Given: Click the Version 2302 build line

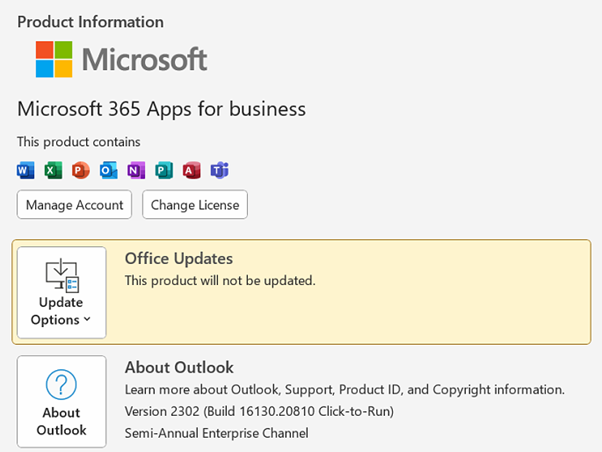Looking at the screenshot, I should point(259,411).
